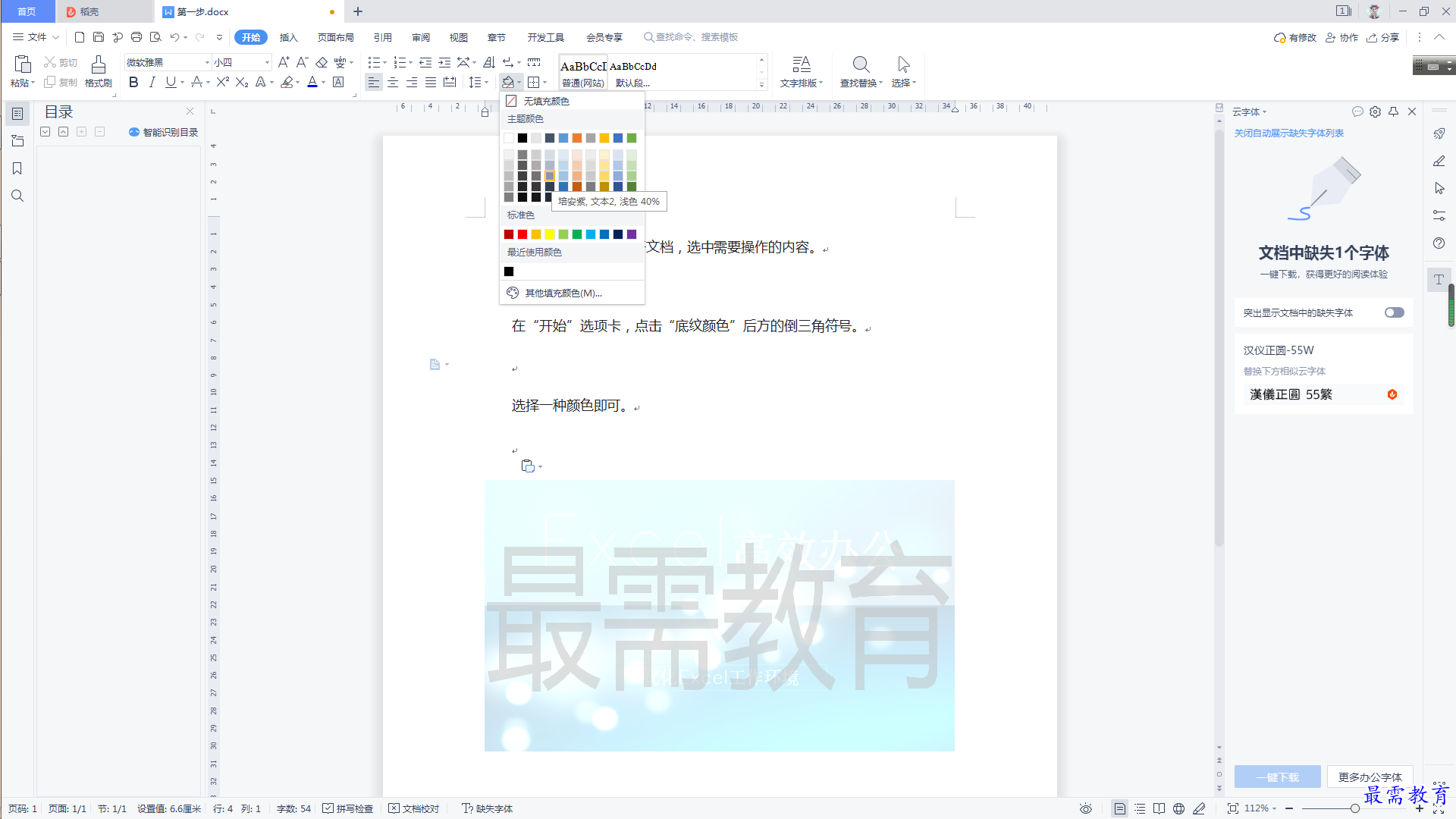Click the 一键下载 button
This screenshot has width=1456, height=819.
tap(1277, 777)
